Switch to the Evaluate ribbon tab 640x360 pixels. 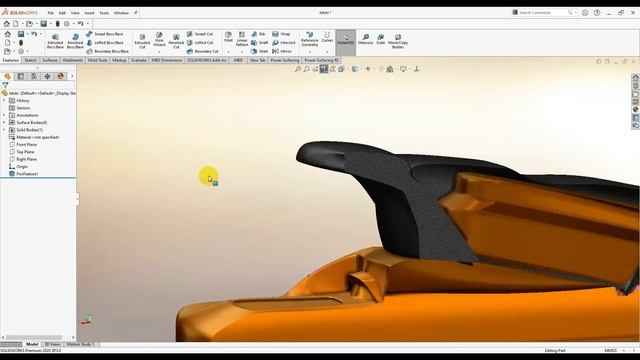point(139,60)
